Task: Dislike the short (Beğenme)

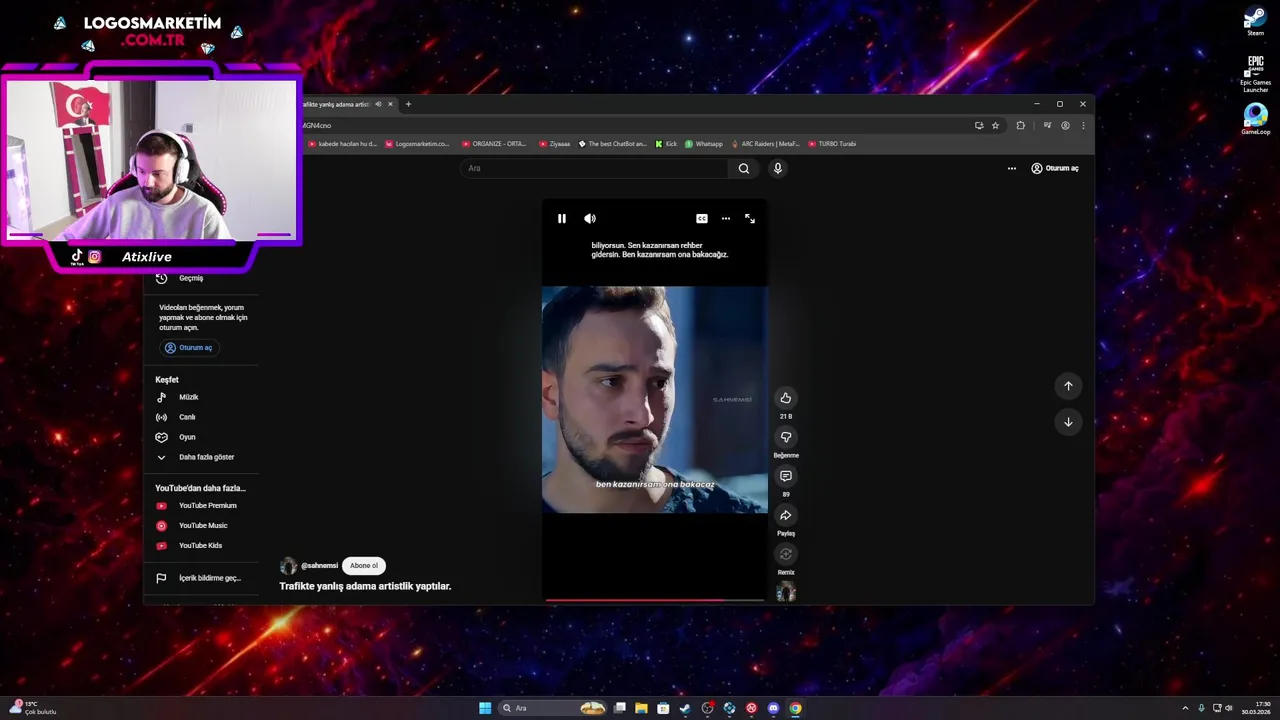Action: click(786, 437)
